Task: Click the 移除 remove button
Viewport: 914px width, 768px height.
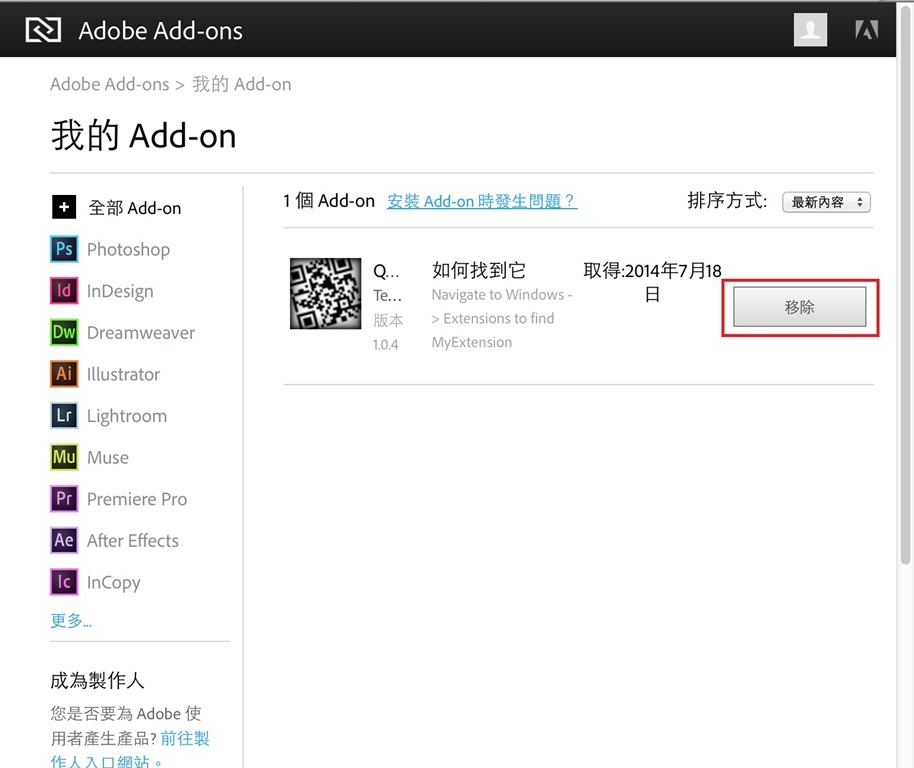Action: pyautogui.click(x=799, y=307)
